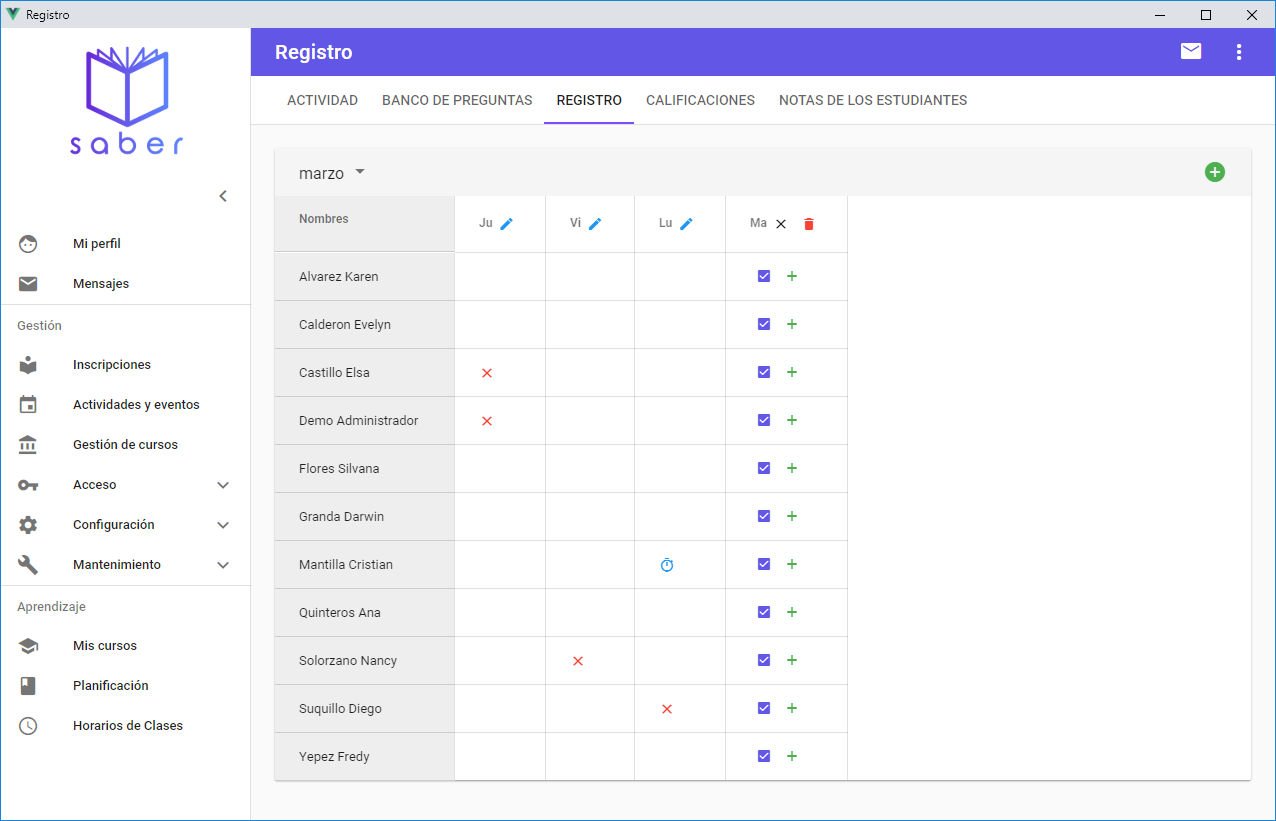The image size is (1276, 821).
Task: Uncheck attendance for Flores Silvana
Action: [764, 468]
